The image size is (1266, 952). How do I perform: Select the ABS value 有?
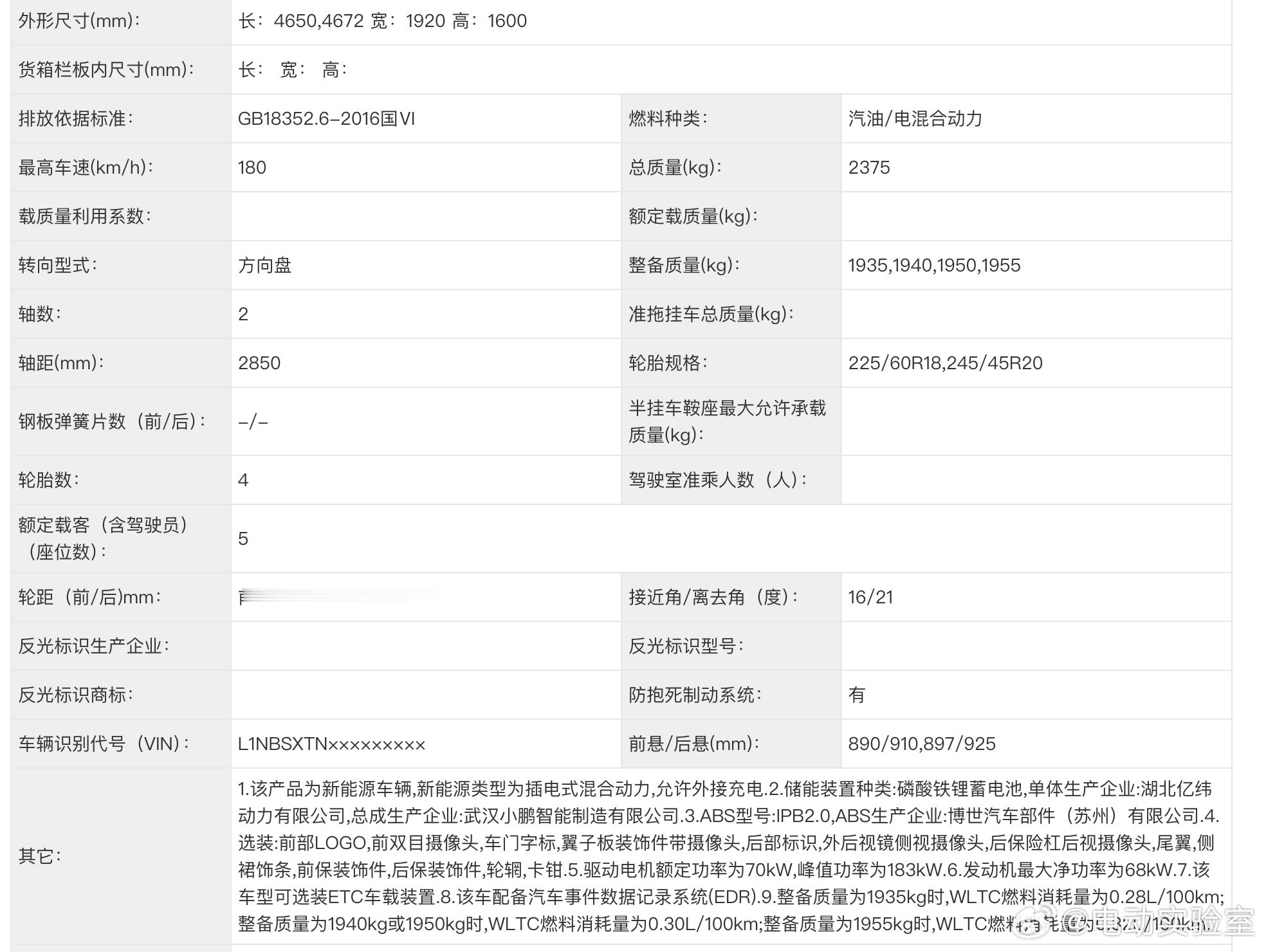pos(857,695)
